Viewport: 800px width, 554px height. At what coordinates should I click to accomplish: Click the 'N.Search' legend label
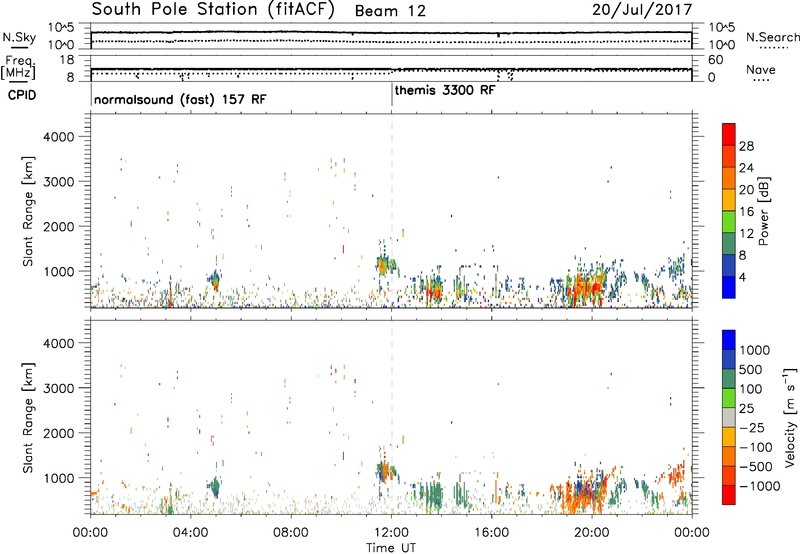772,37
